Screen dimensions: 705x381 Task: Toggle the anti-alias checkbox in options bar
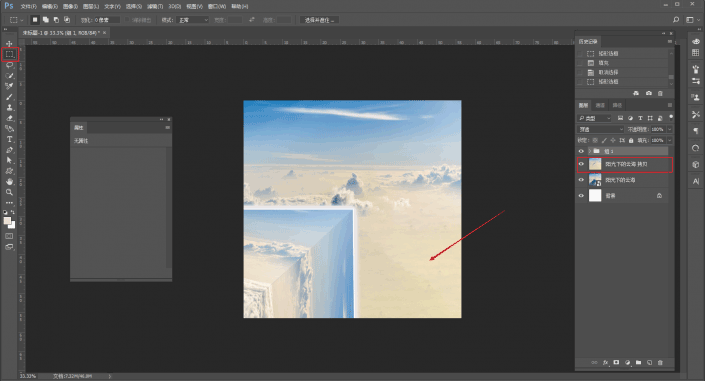pos(127,20)
